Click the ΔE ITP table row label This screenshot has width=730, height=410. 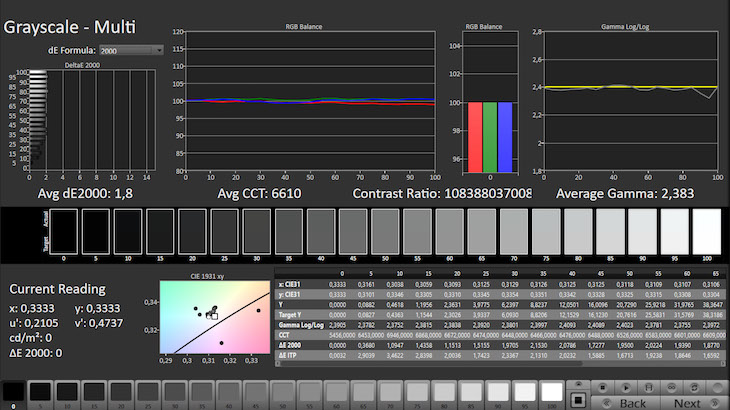pos(288,356)
